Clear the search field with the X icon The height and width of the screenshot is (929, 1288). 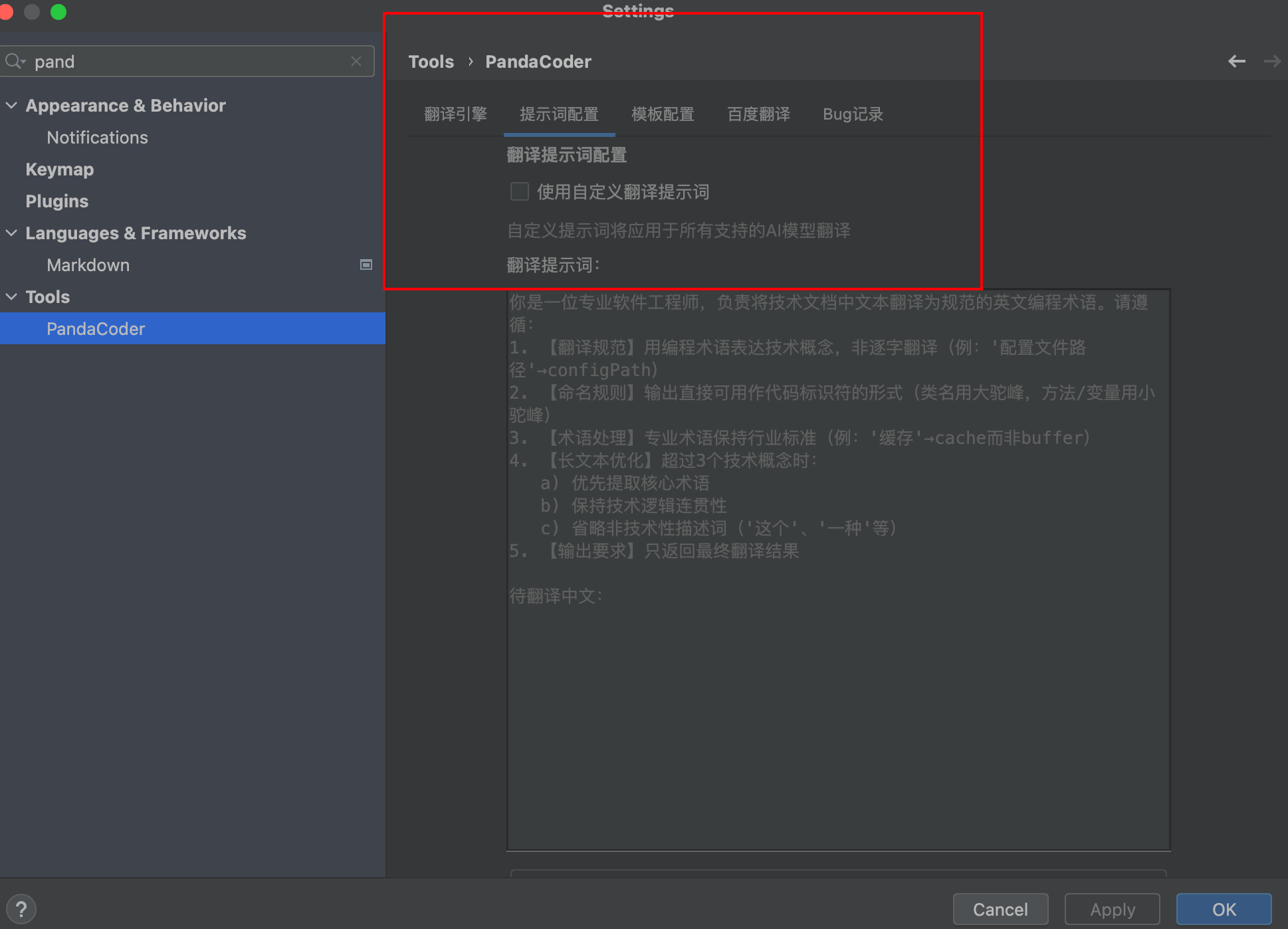(x=356, y=60)
